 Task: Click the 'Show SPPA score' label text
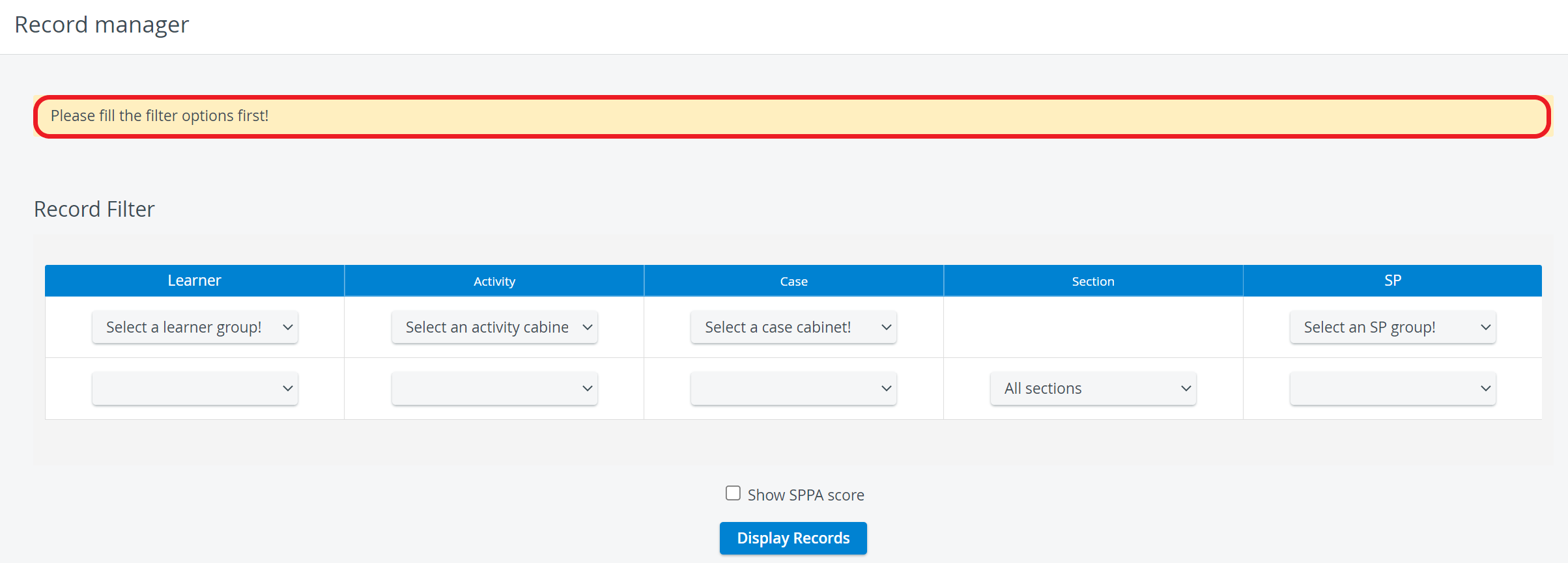(806, 495)
